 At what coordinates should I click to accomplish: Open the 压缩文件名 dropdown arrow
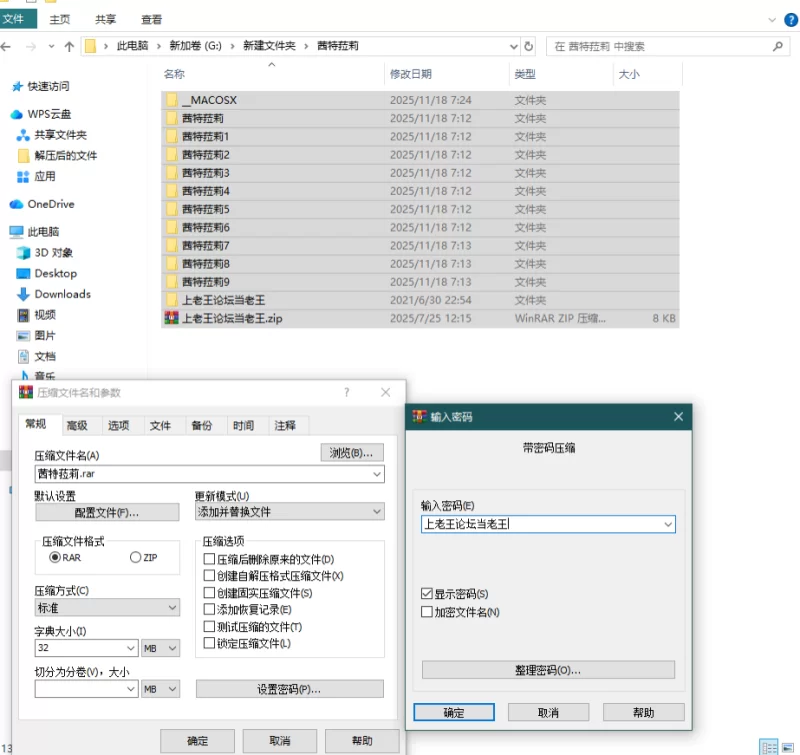click(x=377, y=474)
